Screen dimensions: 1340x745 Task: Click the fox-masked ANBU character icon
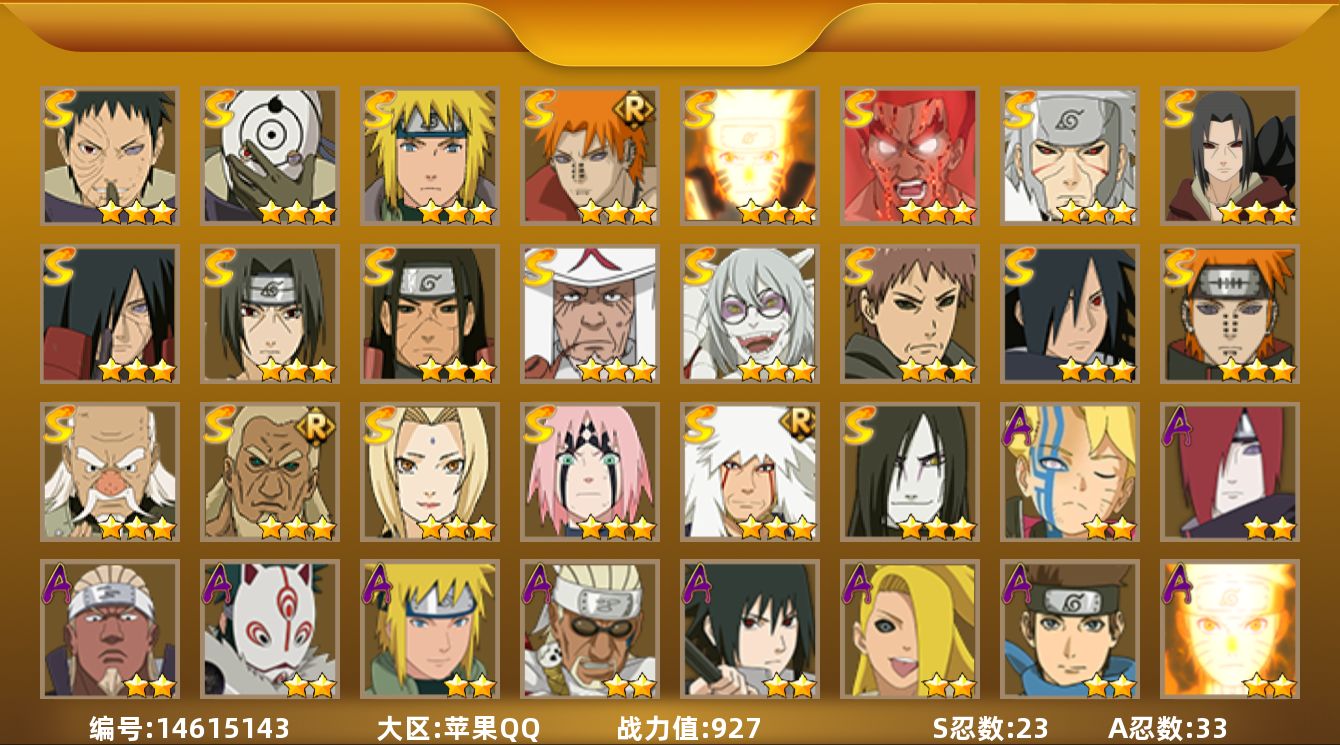(x=270, y=629)
